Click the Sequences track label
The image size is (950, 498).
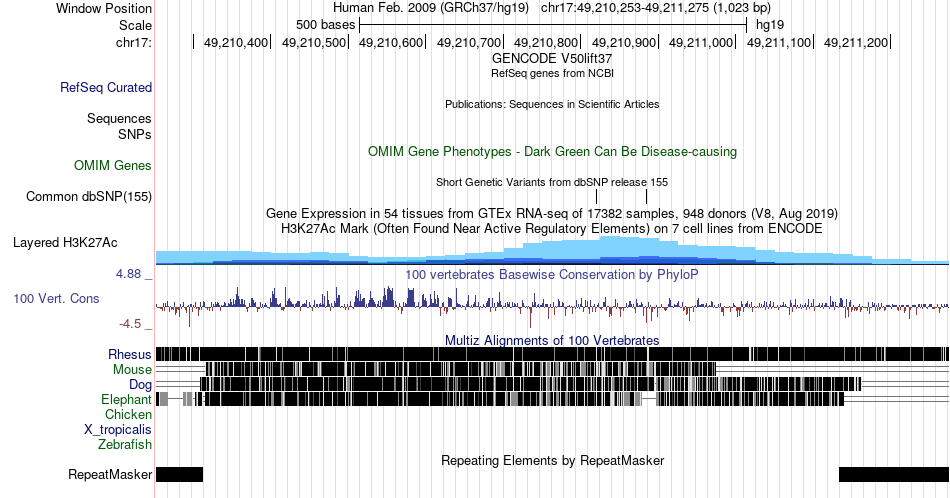tap(119, 118)
